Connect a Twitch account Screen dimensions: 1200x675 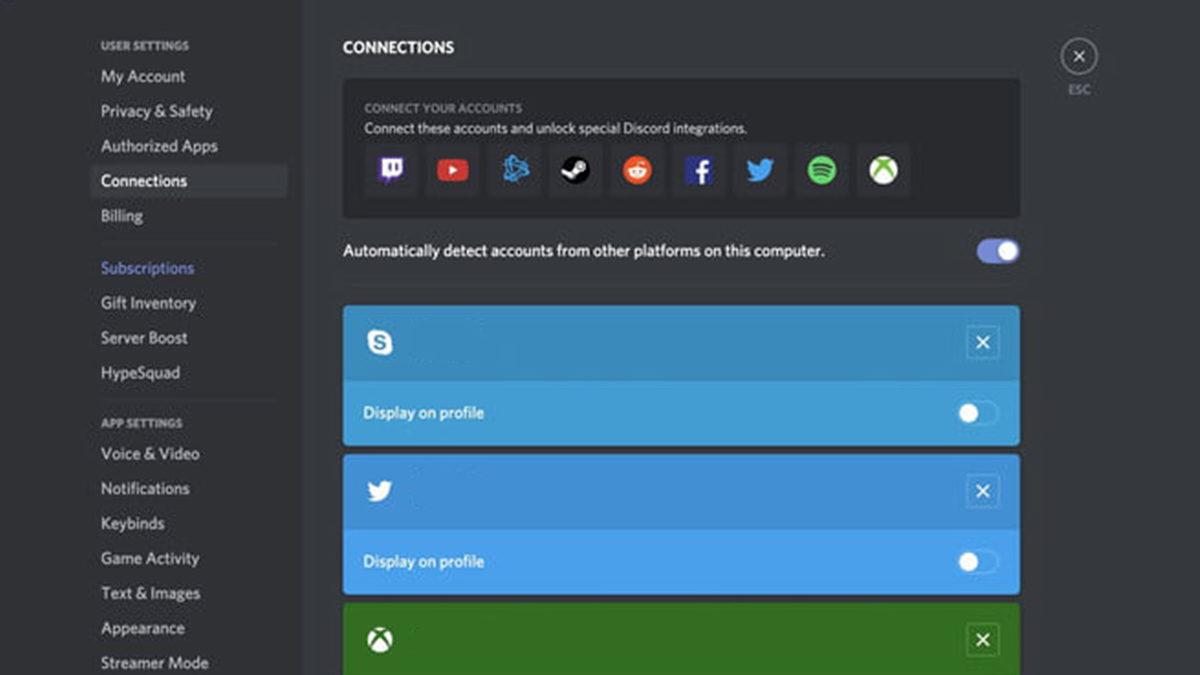(390, 170)
